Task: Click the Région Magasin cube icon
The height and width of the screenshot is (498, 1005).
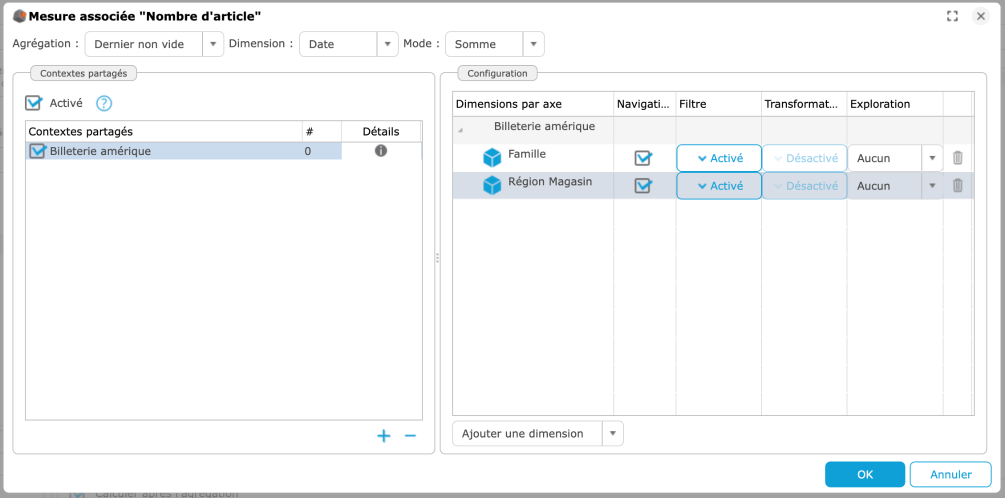Action: (x=492, y=186)
